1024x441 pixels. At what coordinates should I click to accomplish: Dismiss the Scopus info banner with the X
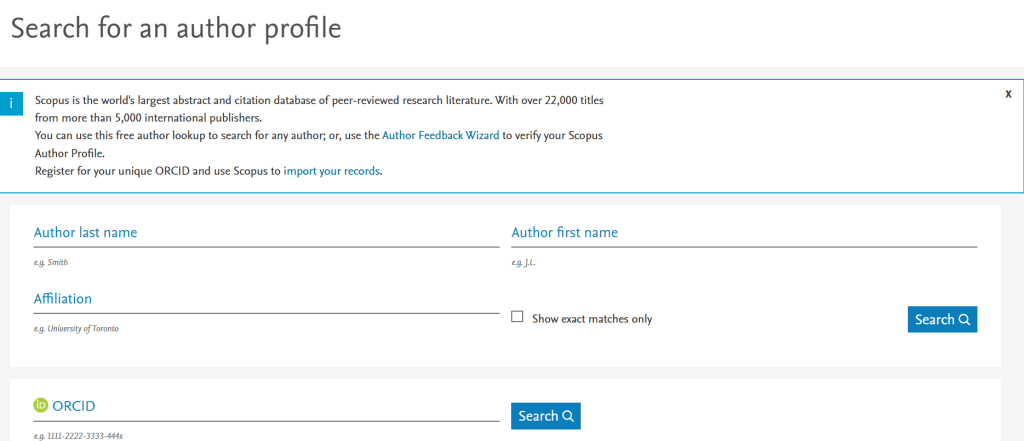pos(1008,93)
